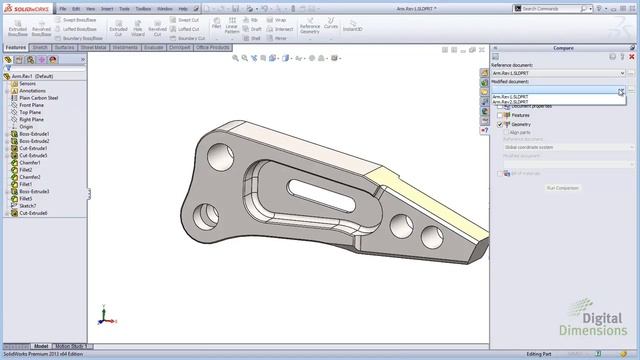The height and width of the screenshot is (360, 640).
Task: Switch to the Motion Study 1 tab
Action: point(71,346)
